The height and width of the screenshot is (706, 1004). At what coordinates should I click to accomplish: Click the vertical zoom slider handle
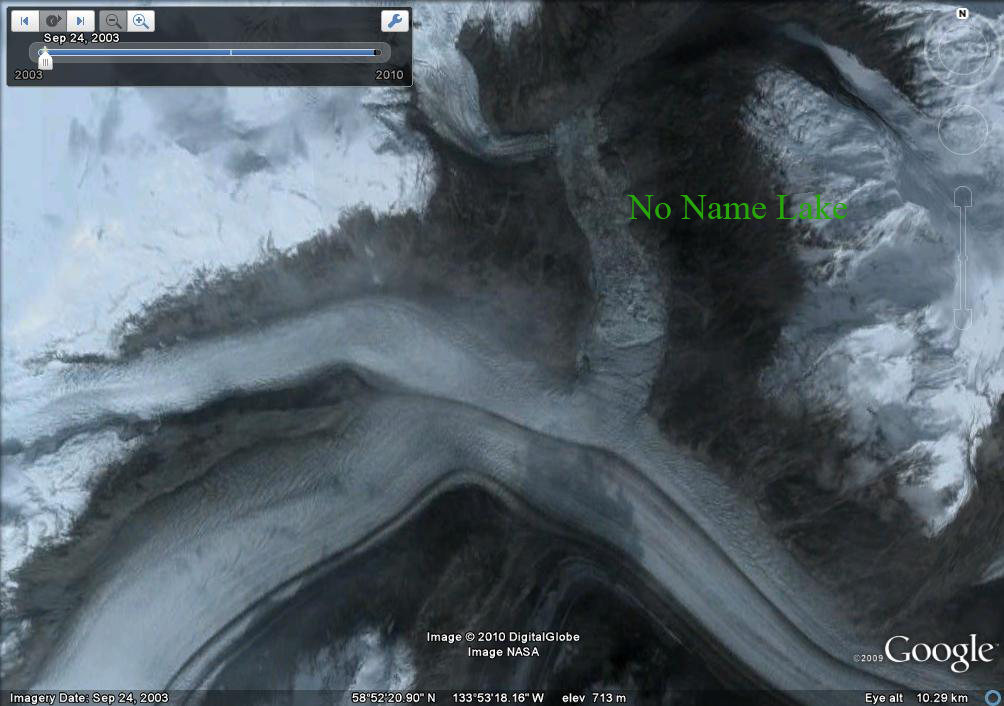(962, 257)
